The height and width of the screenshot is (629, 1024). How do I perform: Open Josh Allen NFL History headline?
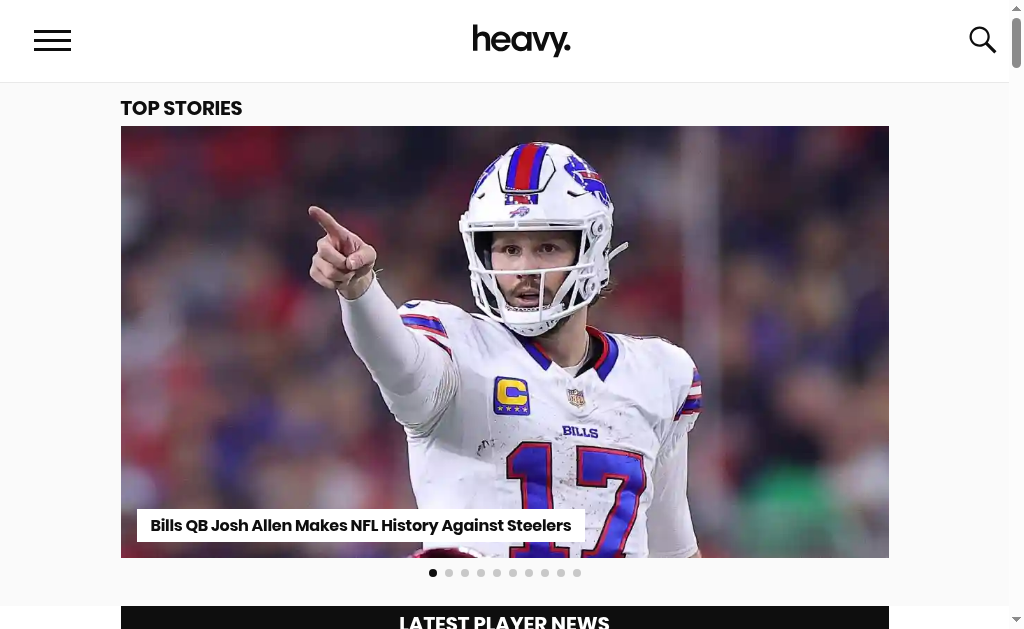pyautogui.click(x=360, y=525)
